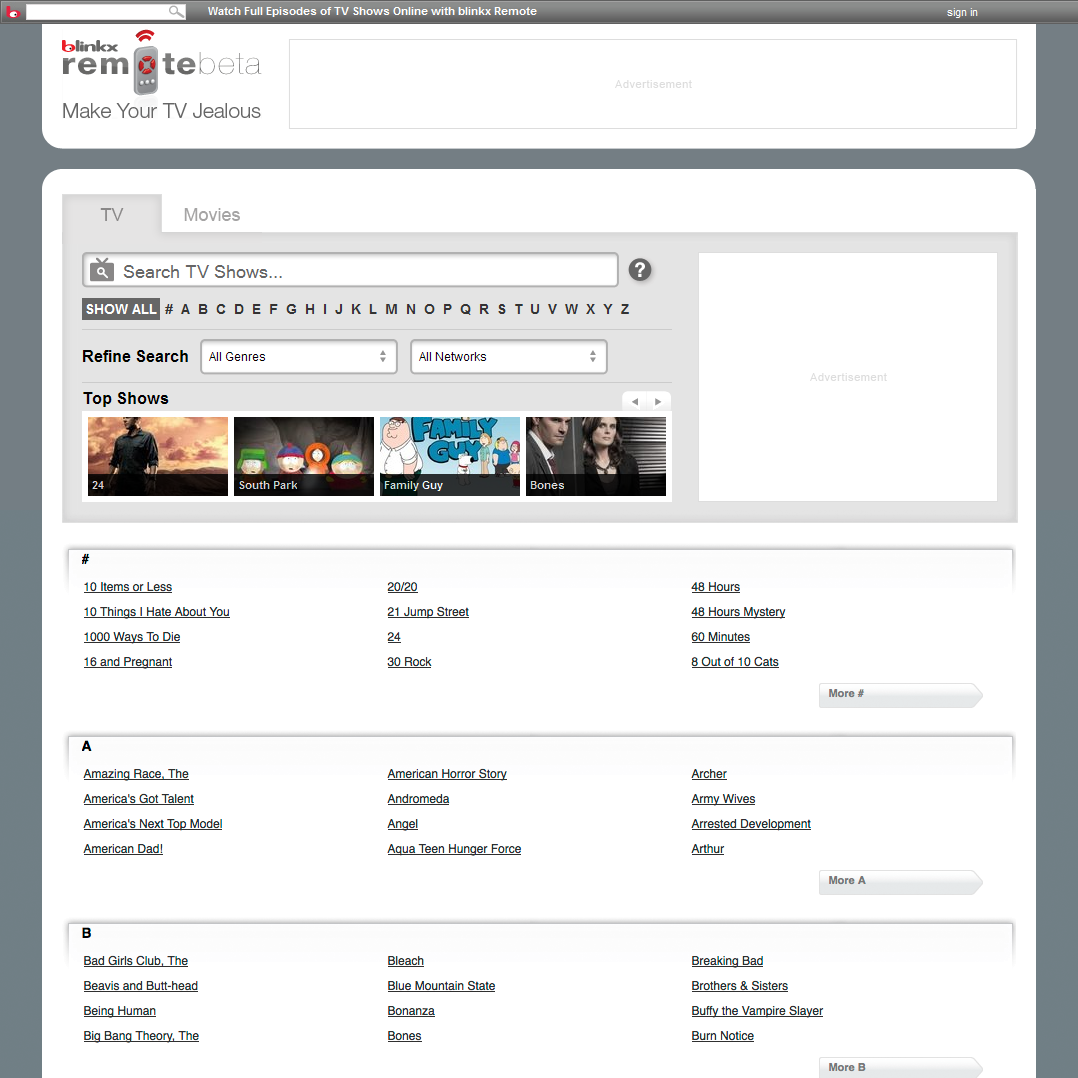Open the Arthur link
The width and height of the screenshot is (1078, 1078).
pos(707,849)
